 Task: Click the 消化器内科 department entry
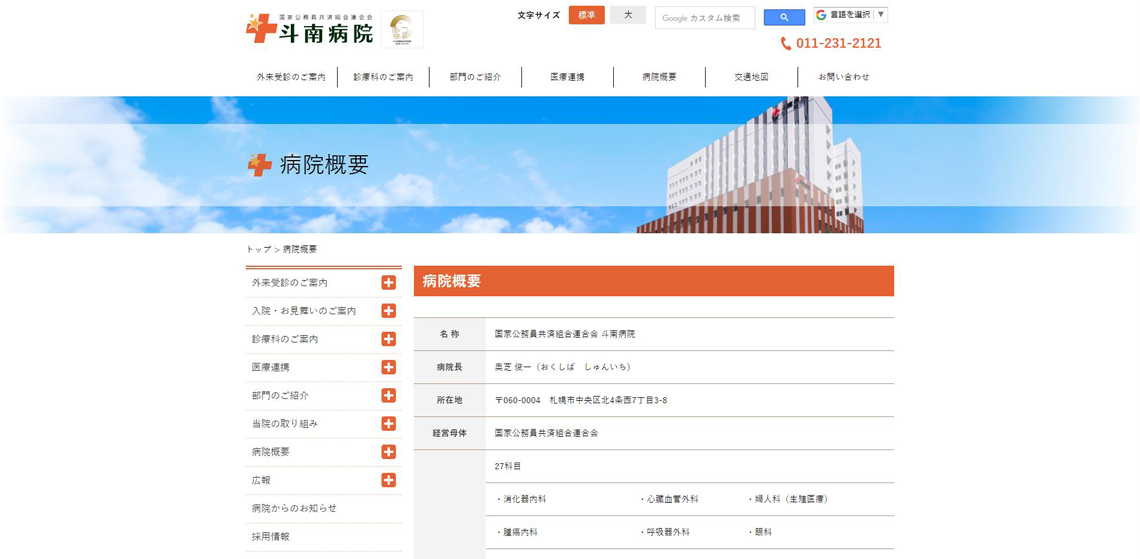(x=521, y=499)
